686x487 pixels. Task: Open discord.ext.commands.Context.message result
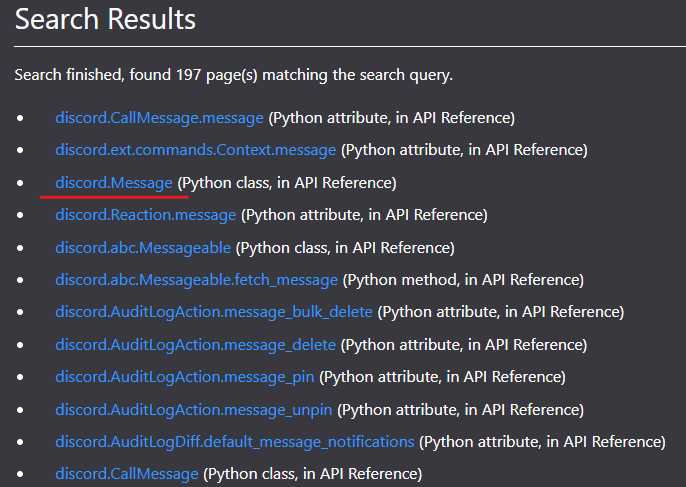(196, 150)
